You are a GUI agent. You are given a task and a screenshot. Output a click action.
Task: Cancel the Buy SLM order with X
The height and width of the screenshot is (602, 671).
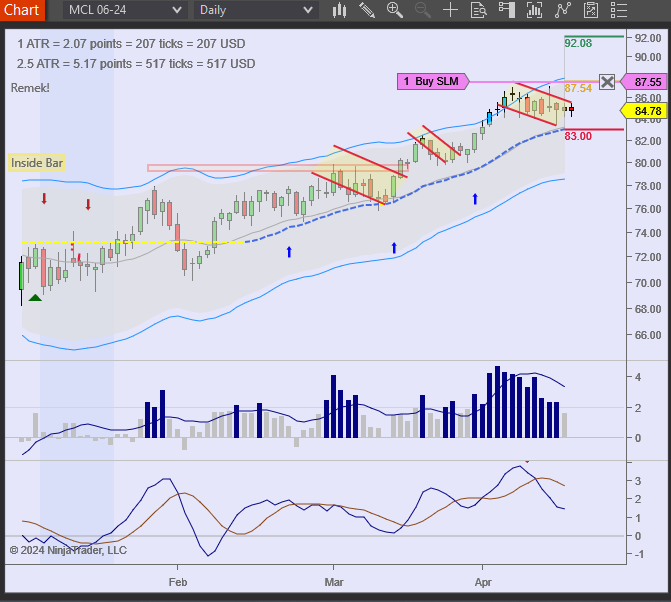607,82
